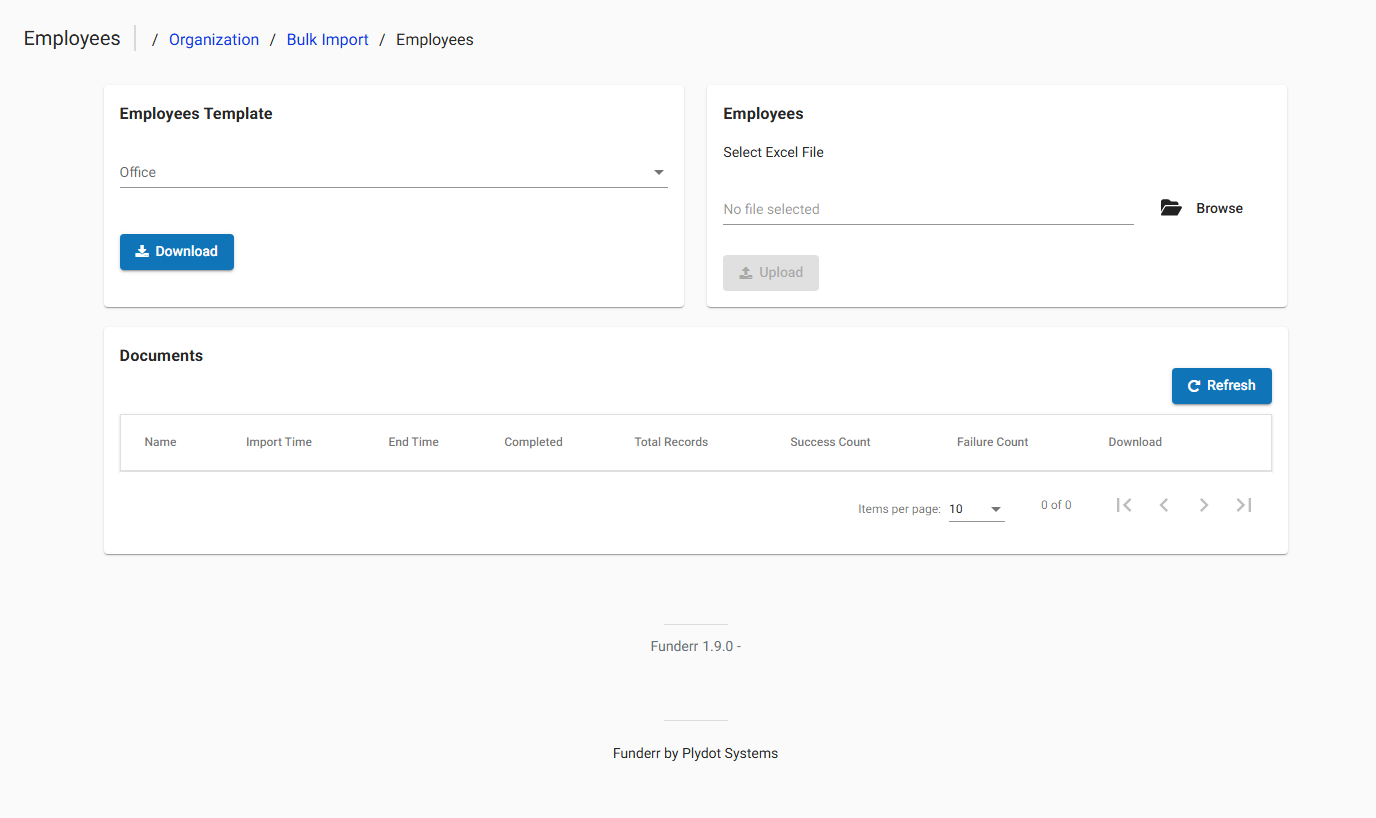Jump to the first page of Documents
The height and width of the screenshot is (818, 1376).
(1124, 505)
